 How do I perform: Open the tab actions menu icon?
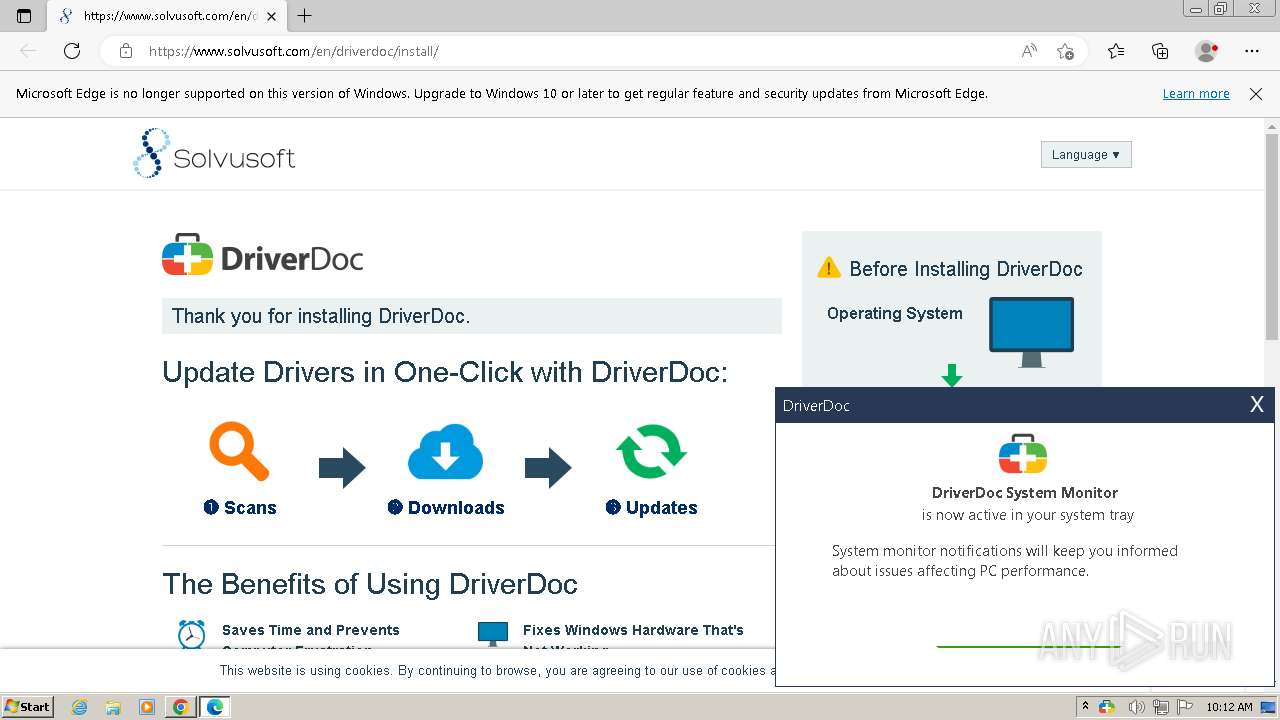point(24,16)
